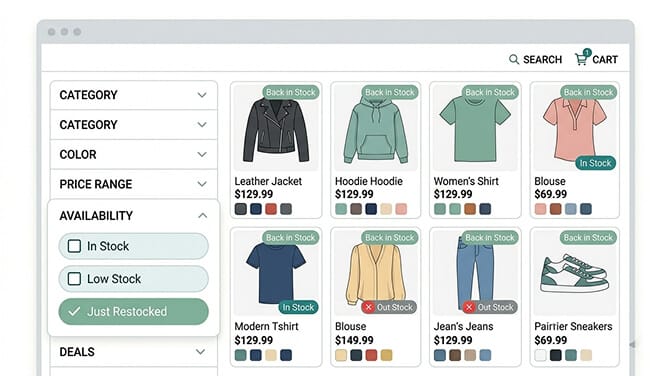Screen dimensions: 672x376
Task: Select brown swatch for Hoodie Hoodie
Action: pyautogui.click(x=356, y=209)
